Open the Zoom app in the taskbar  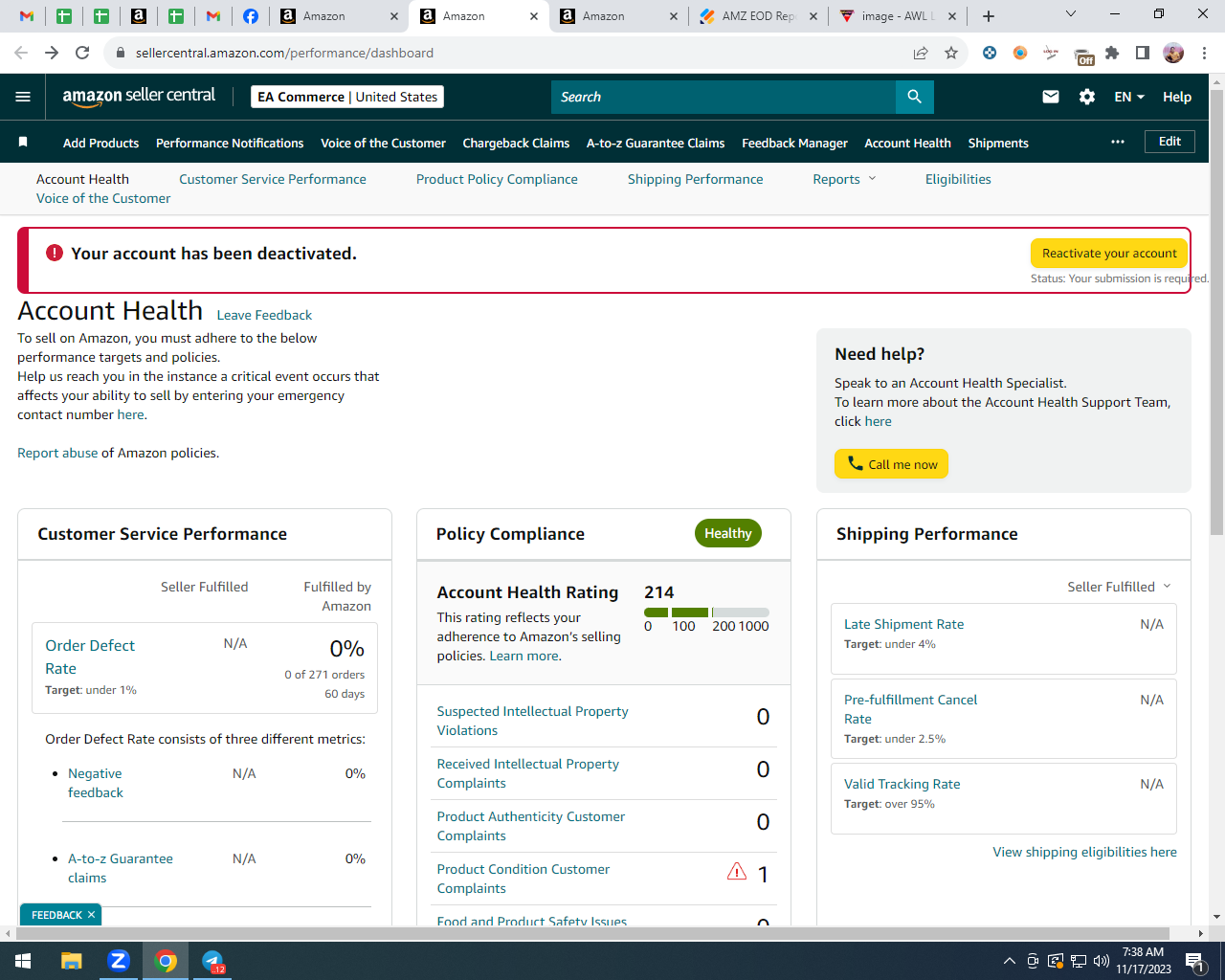click(119, 960)
